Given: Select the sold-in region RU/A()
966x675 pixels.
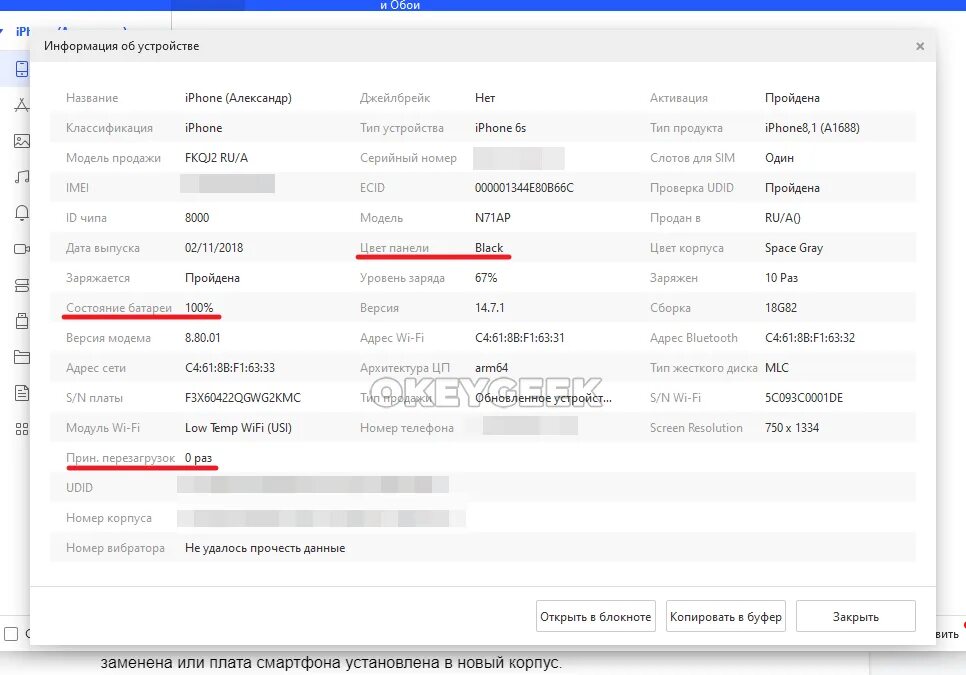Looking at the screenshot, I should point(782,218).
